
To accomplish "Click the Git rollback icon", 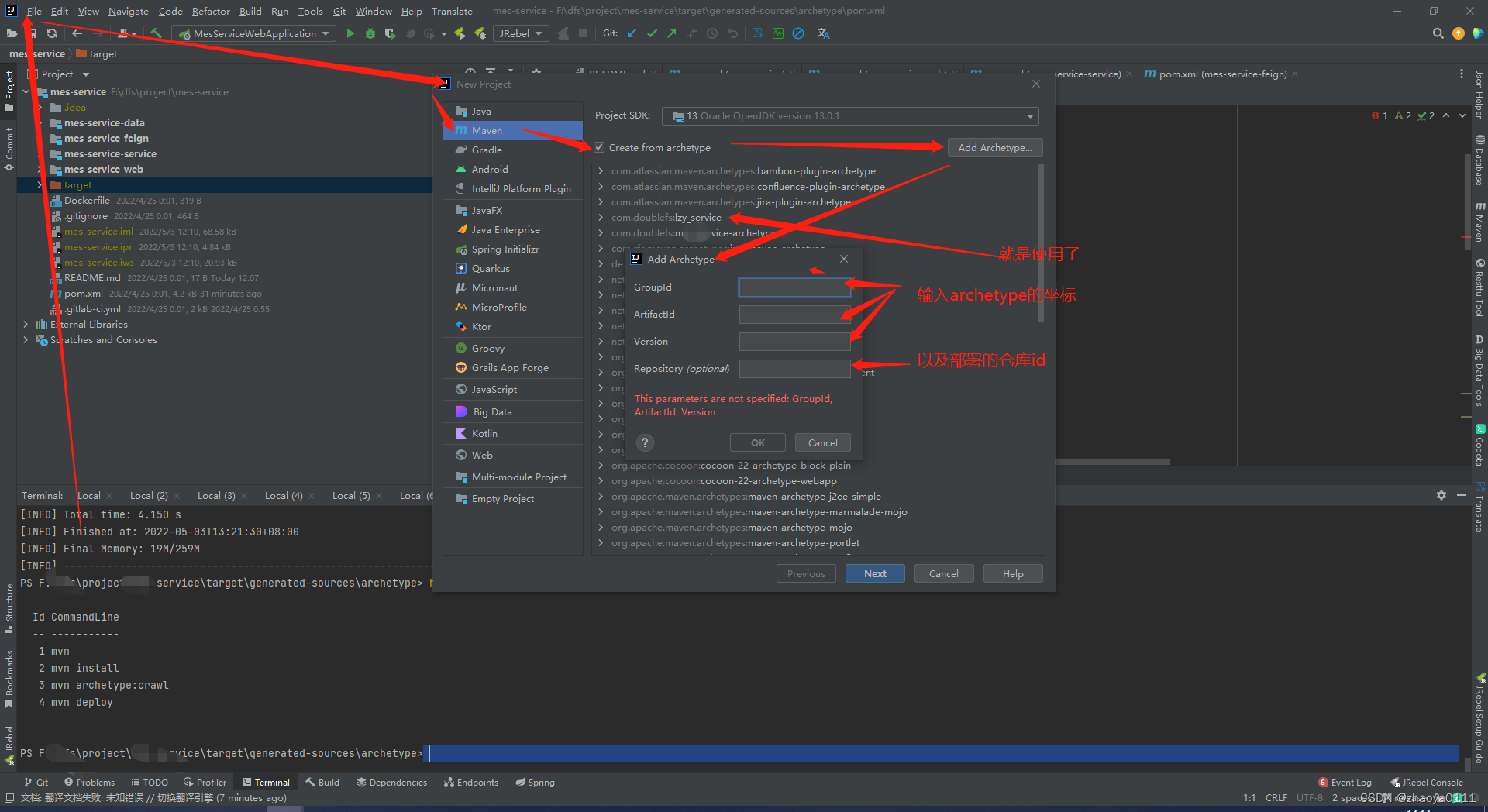I will coord(732,33).
